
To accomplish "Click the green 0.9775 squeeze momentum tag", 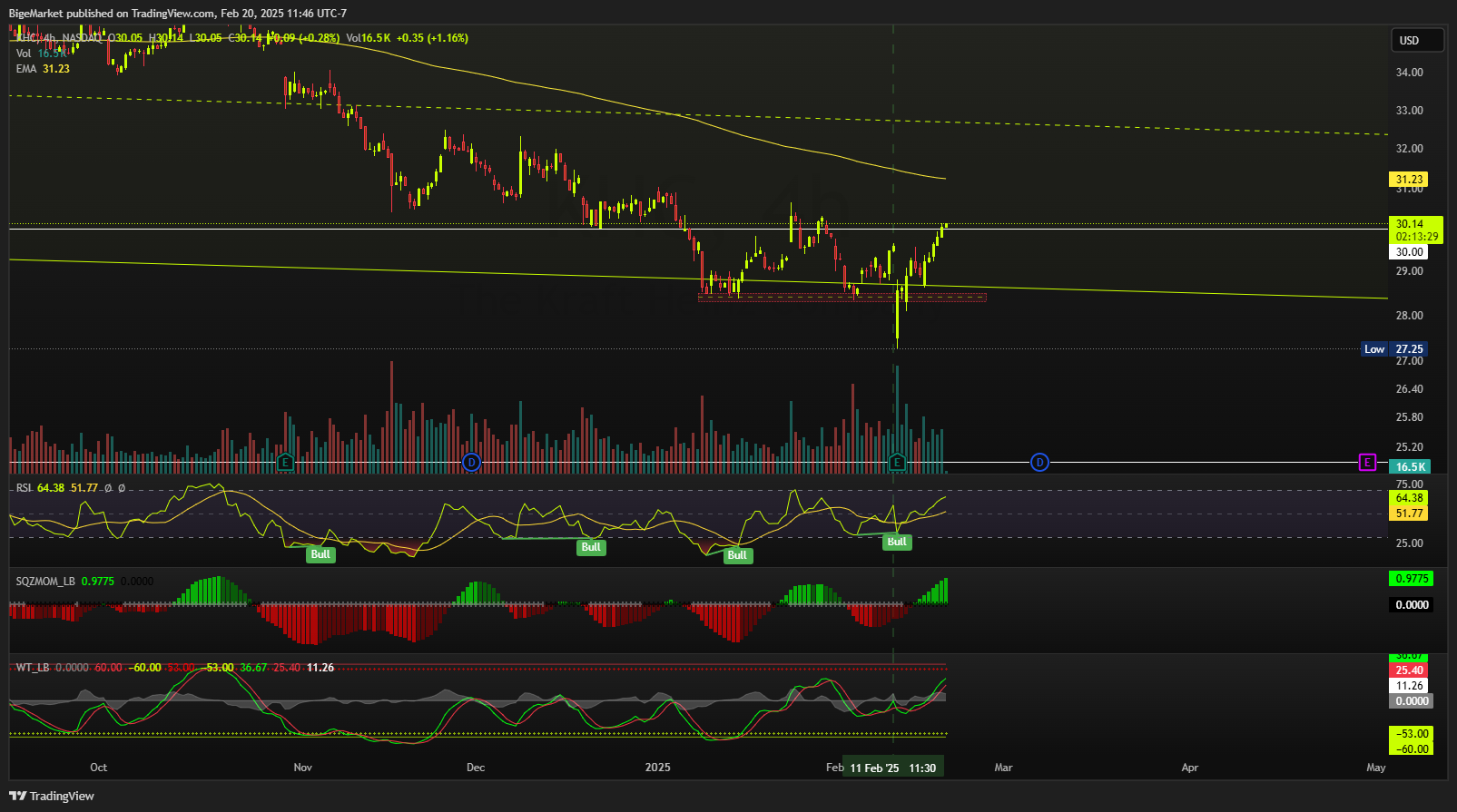I will (1412, 579).
